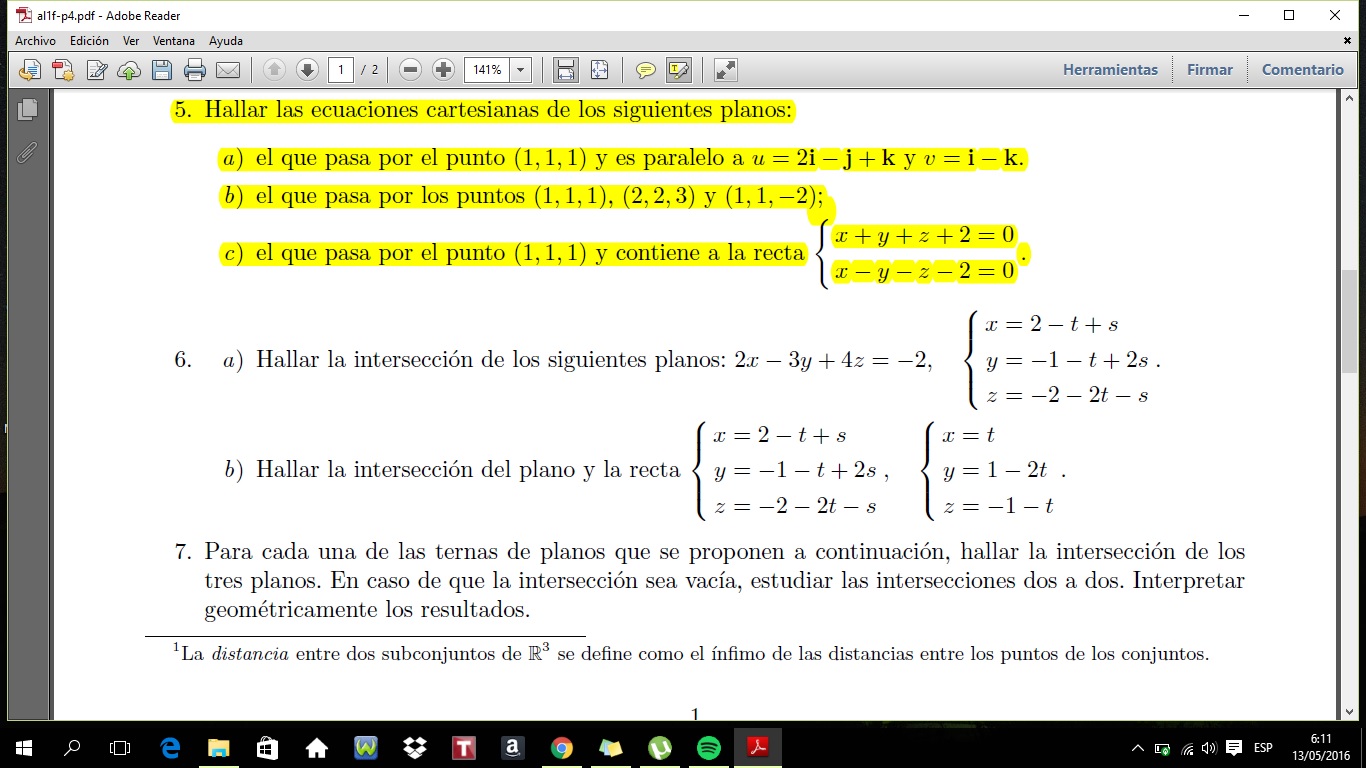1366x768 pixels.
Task: Expand the Herramientas pane
Action: (1110, 70)
